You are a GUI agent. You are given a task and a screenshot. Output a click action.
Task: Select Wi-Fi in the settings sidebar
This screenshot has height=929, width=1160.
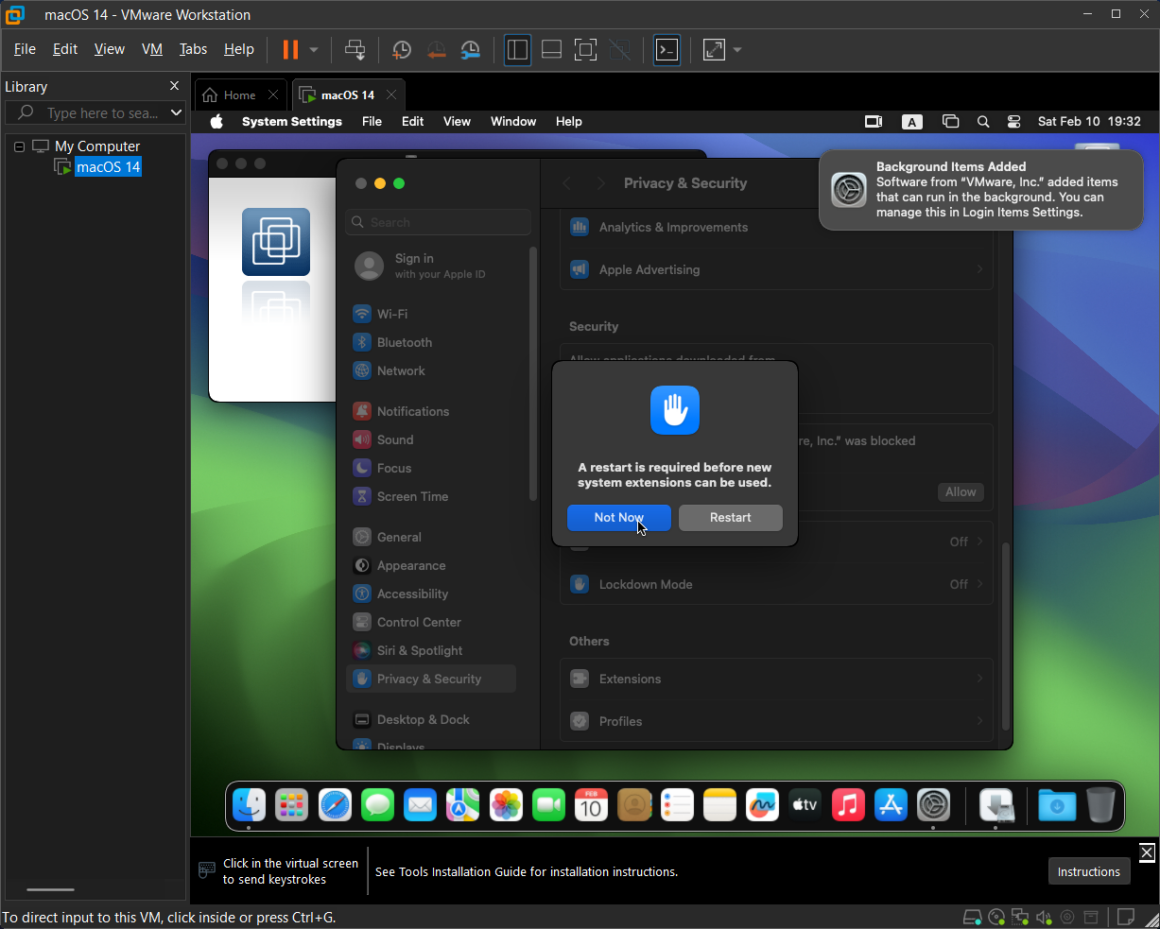[431, 314]
